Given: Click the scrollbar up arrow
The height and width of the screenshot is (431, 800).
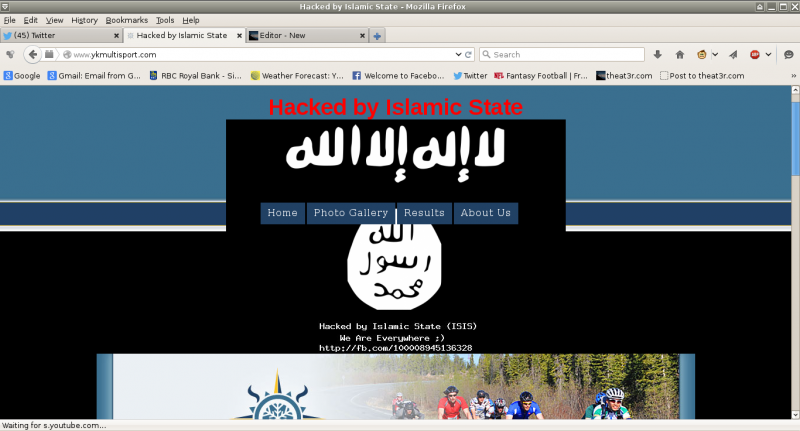Looking at the screenshot, I should 795,90.
